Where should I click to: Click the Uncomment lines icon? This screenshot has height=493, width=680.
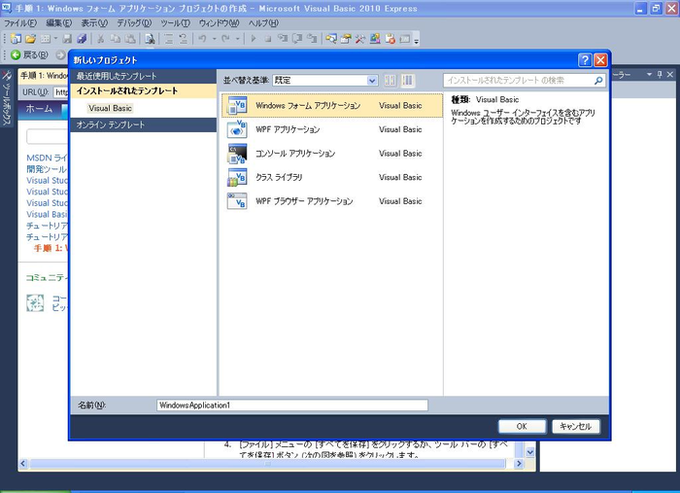pyautogui.click(x=183, y=39)
